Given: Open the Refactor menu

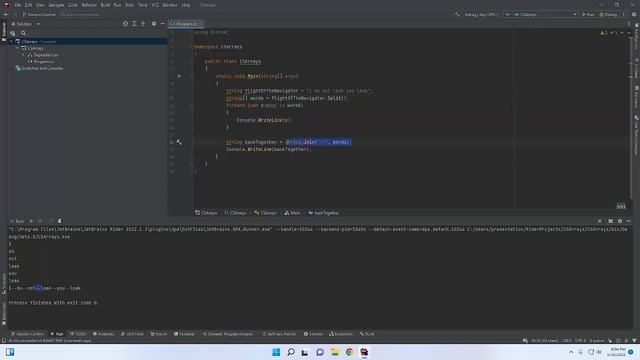Looking at the screenshot, I should [x=89, y=5].
